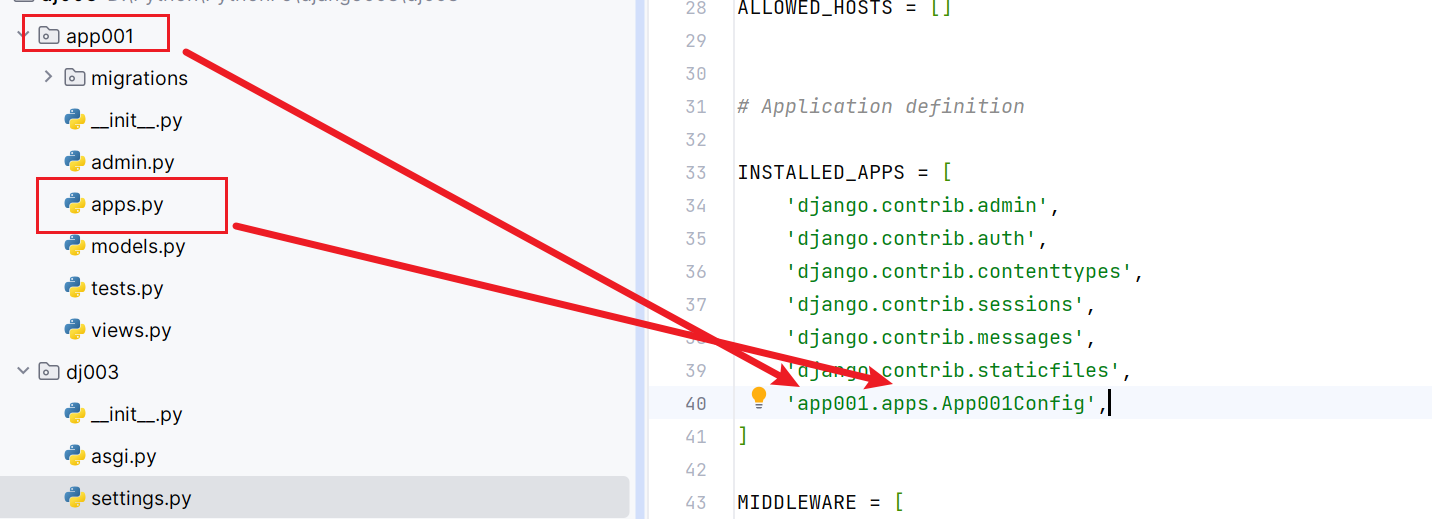This screenshot has height=519, width=1432.
Task: Click 'app001.apps.App001Config' string
Action: (x=941, y=403)
